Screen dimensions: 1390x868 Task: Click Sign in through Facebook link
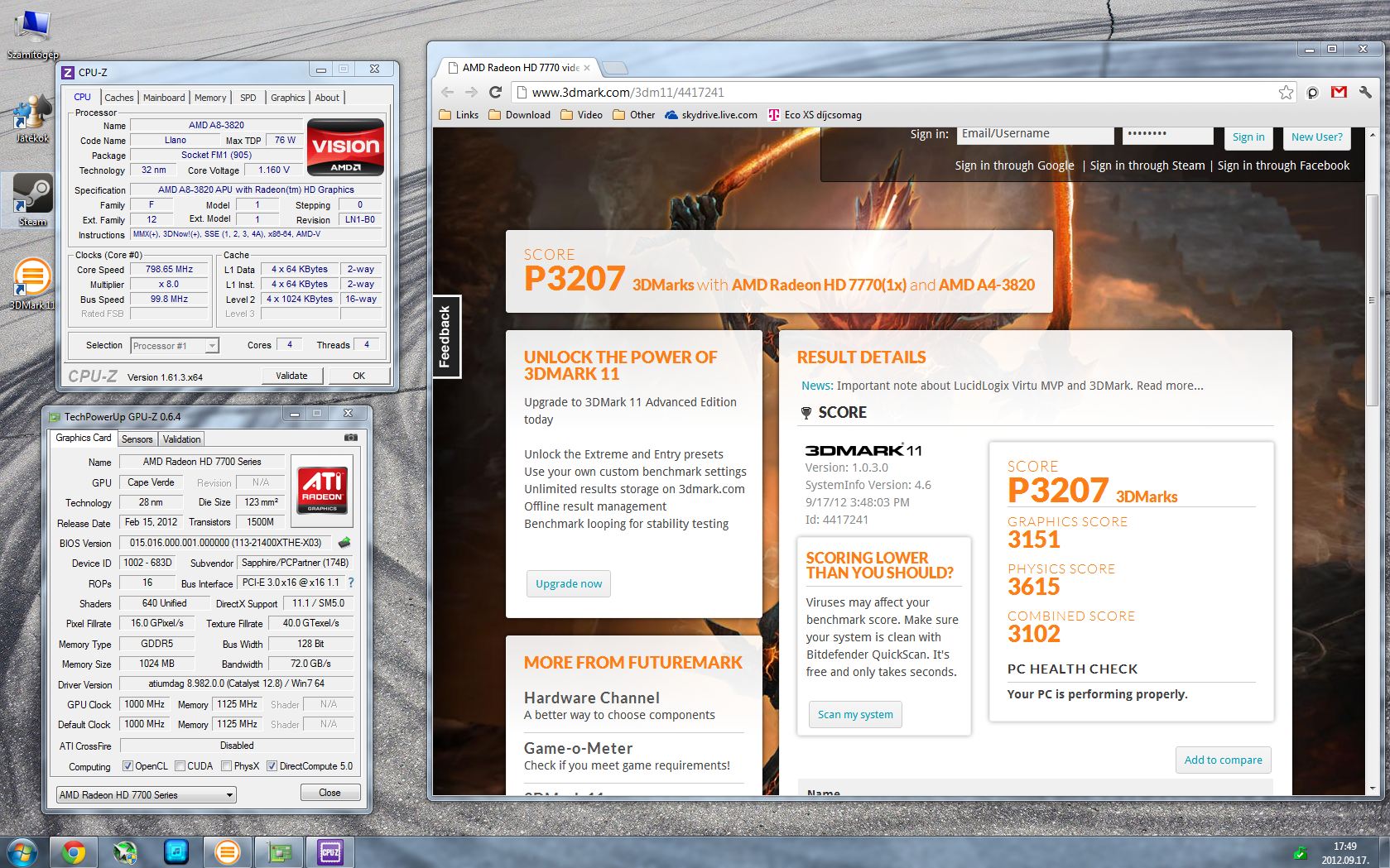point(1283,165)
